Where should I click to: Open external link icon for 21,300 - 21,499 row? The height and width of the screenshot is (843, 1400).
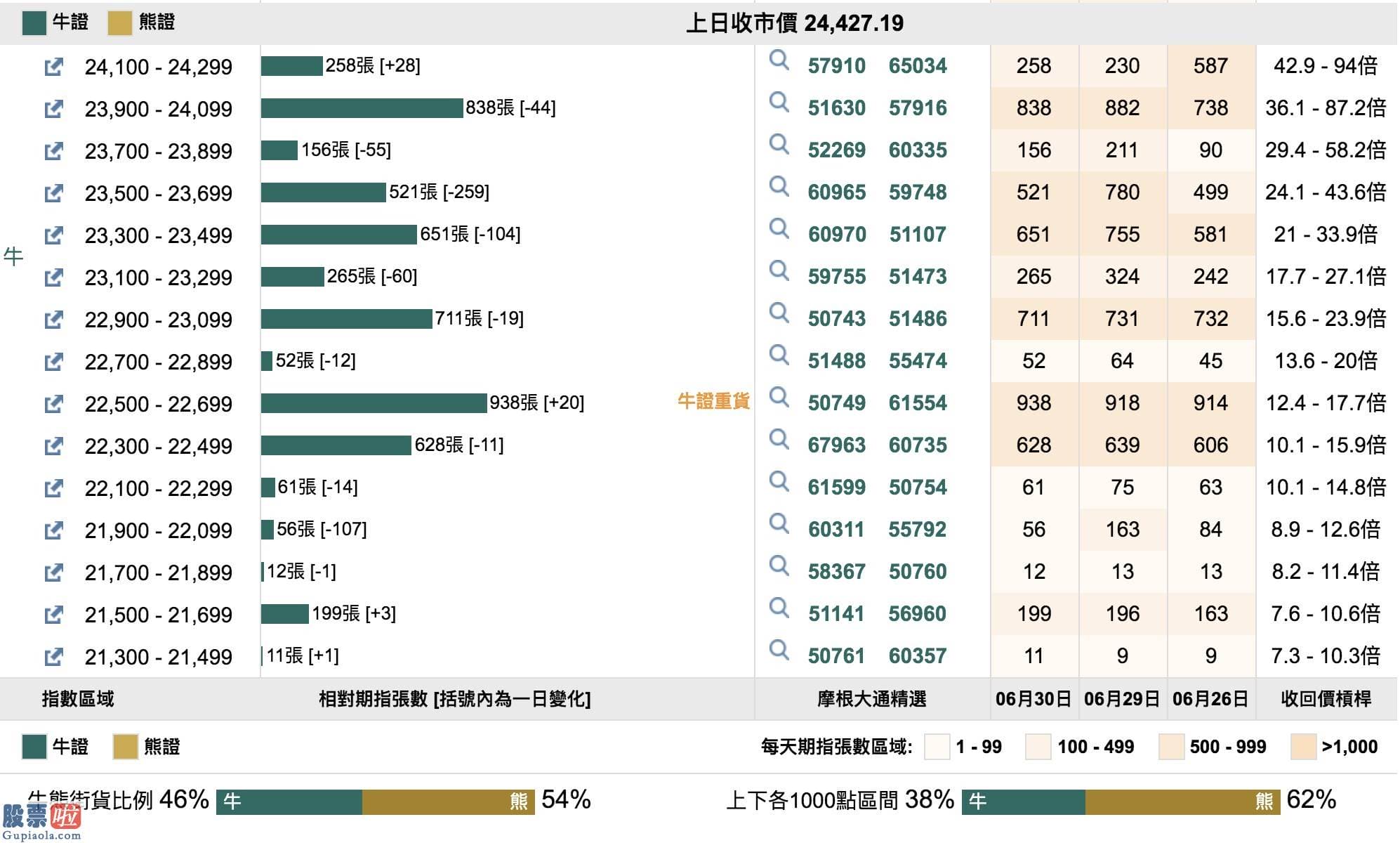click(x=53, y=657)
